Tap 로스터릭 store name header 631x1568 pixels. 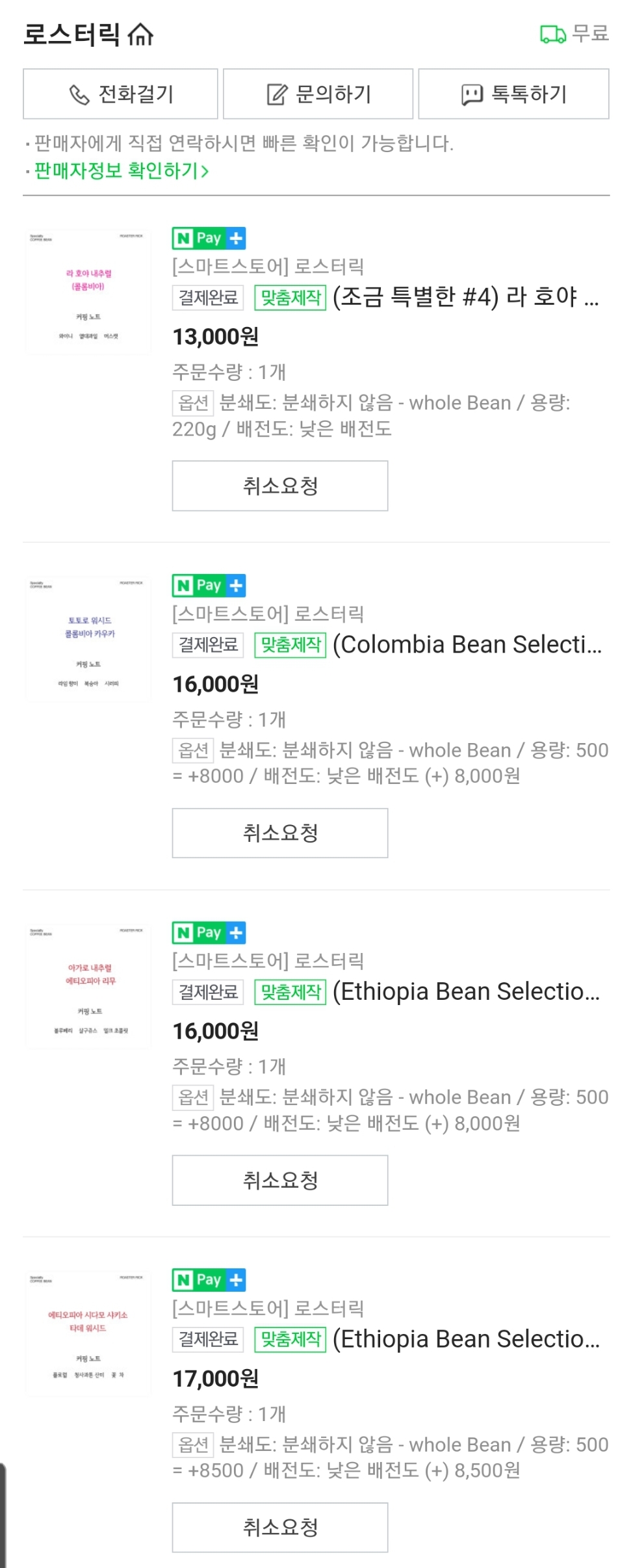71,34
